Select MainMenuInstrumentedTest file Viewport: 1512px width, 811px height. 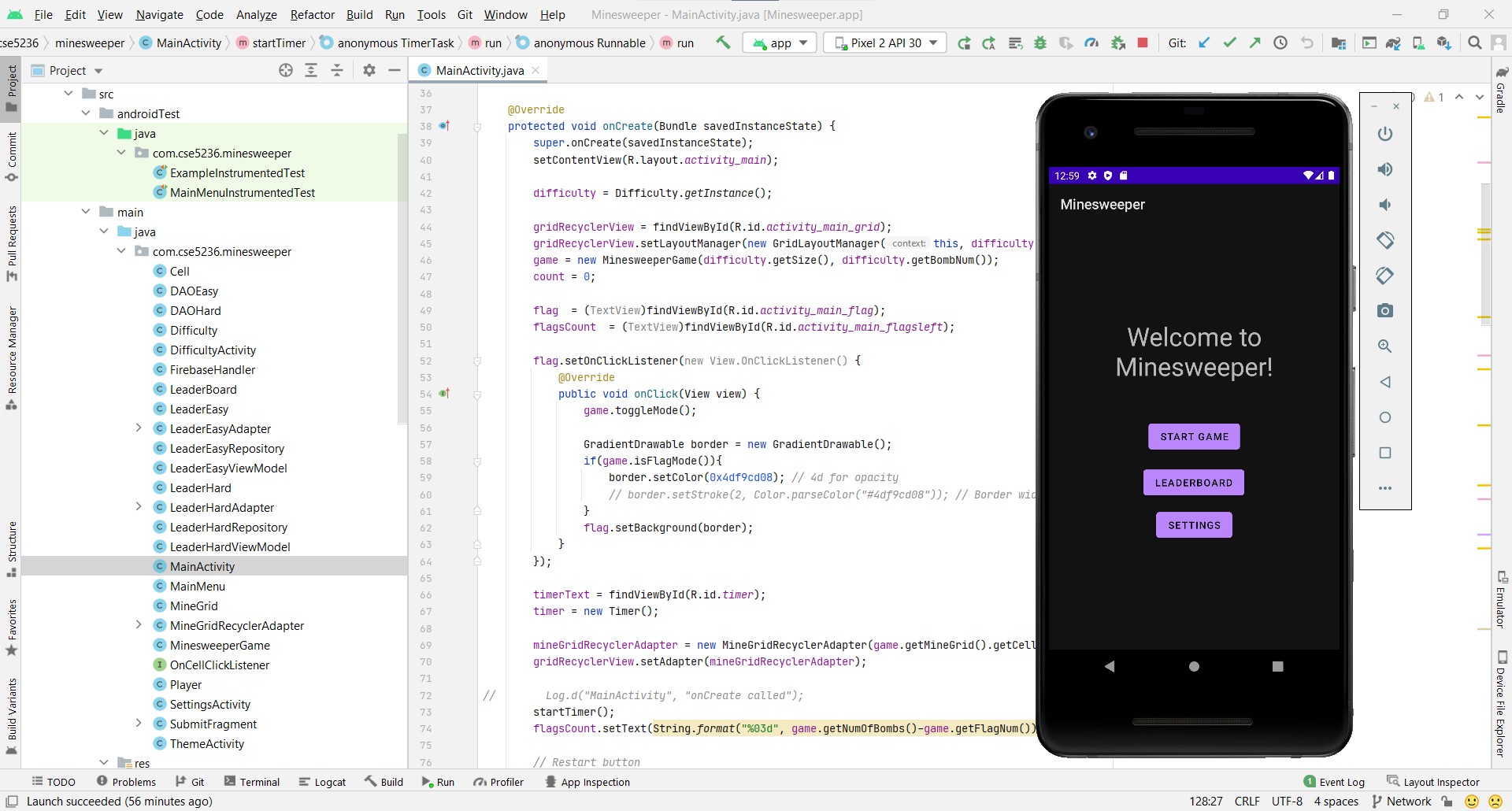tap(243, 192)
